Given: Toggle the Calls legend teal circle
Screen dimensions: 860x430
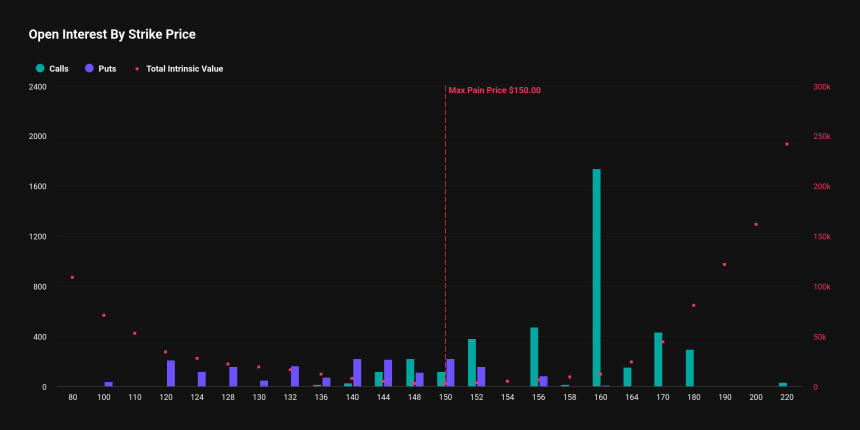Looking at the screenshot, I should (40, 69).
